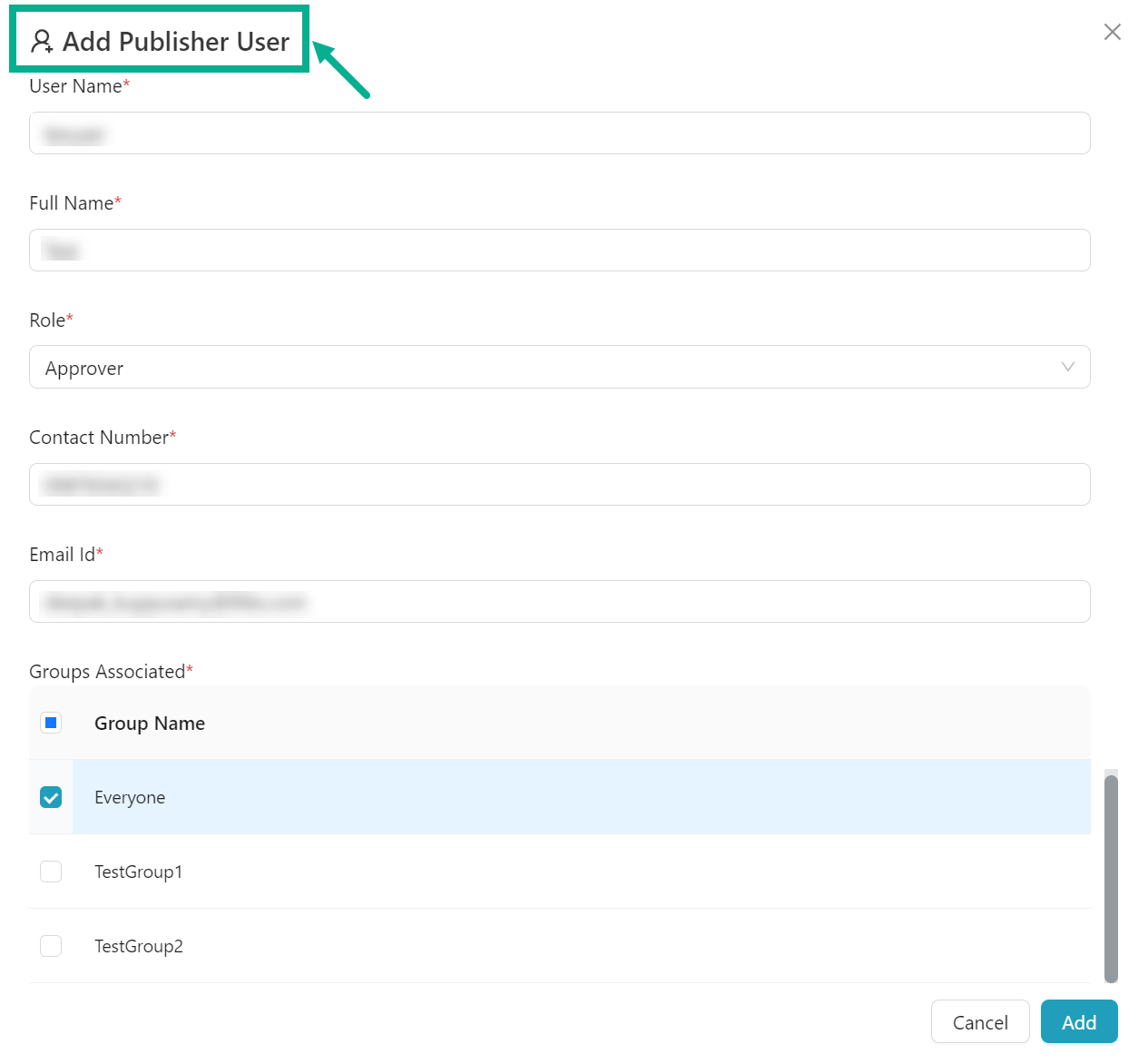Image resolution: width=1148 pixels, height=1064 pixels.
Task: Click the chevron arrow in the Role field
Action: pos(1067,368)
